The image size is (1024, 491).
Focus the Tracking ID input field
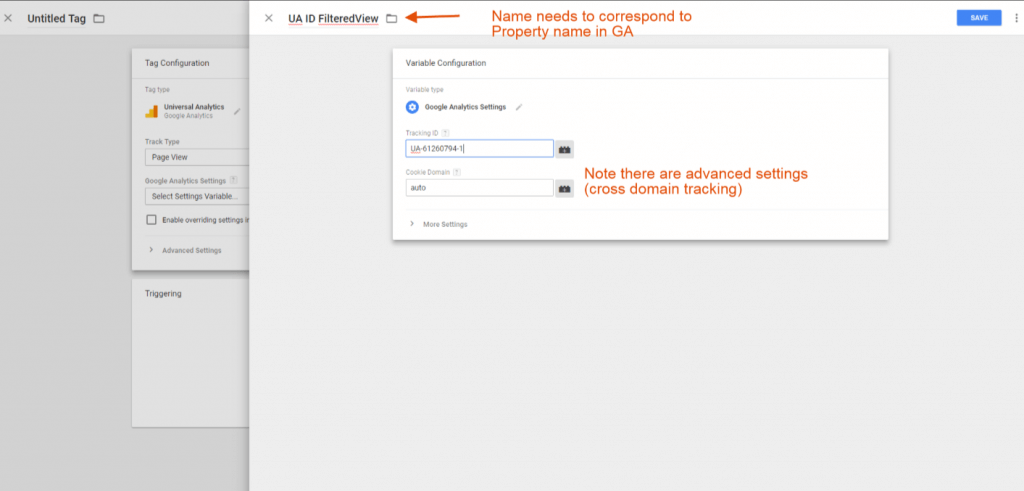[479, 149]
